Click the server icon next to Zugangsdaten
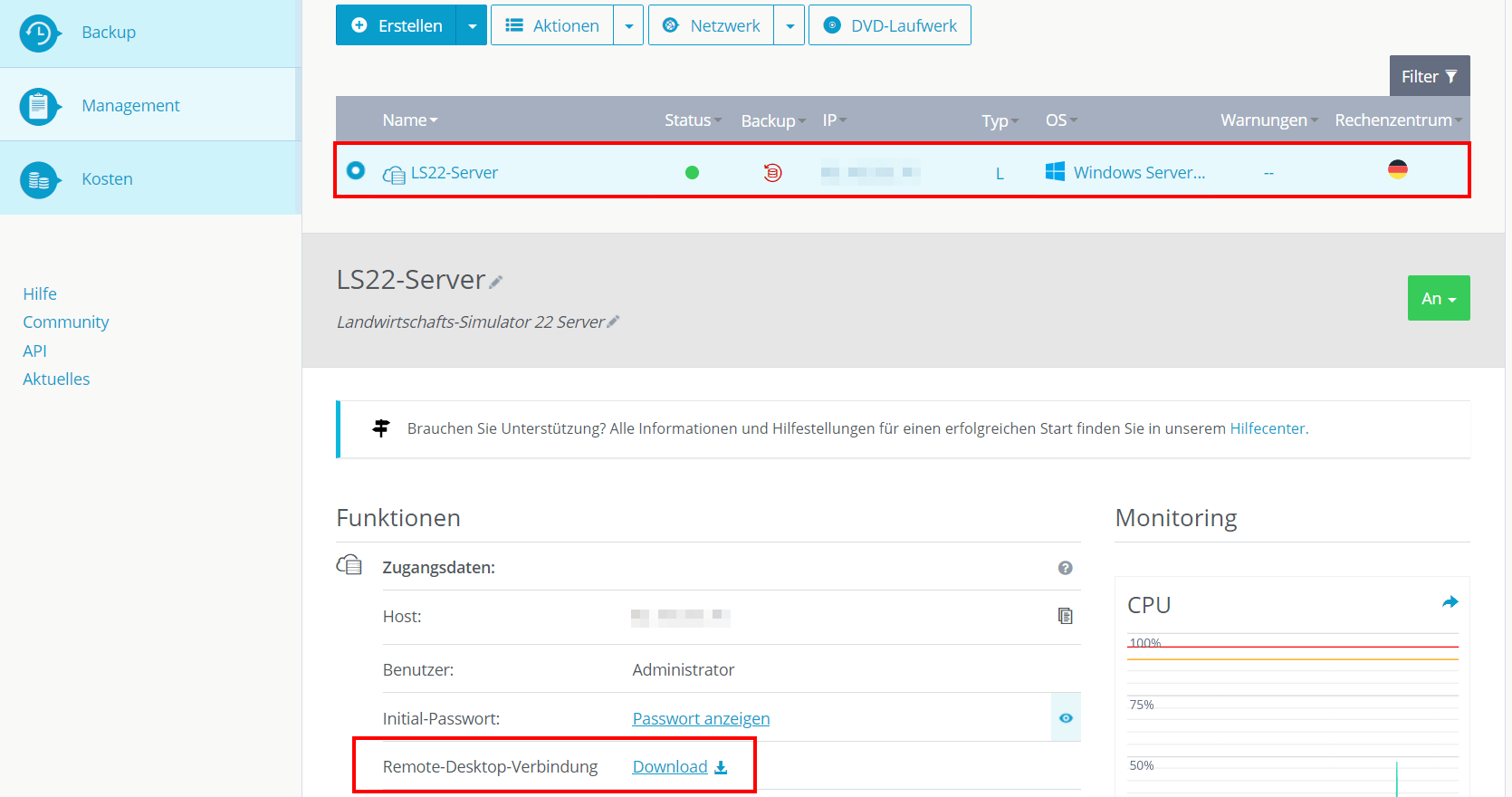 point(349,565)
